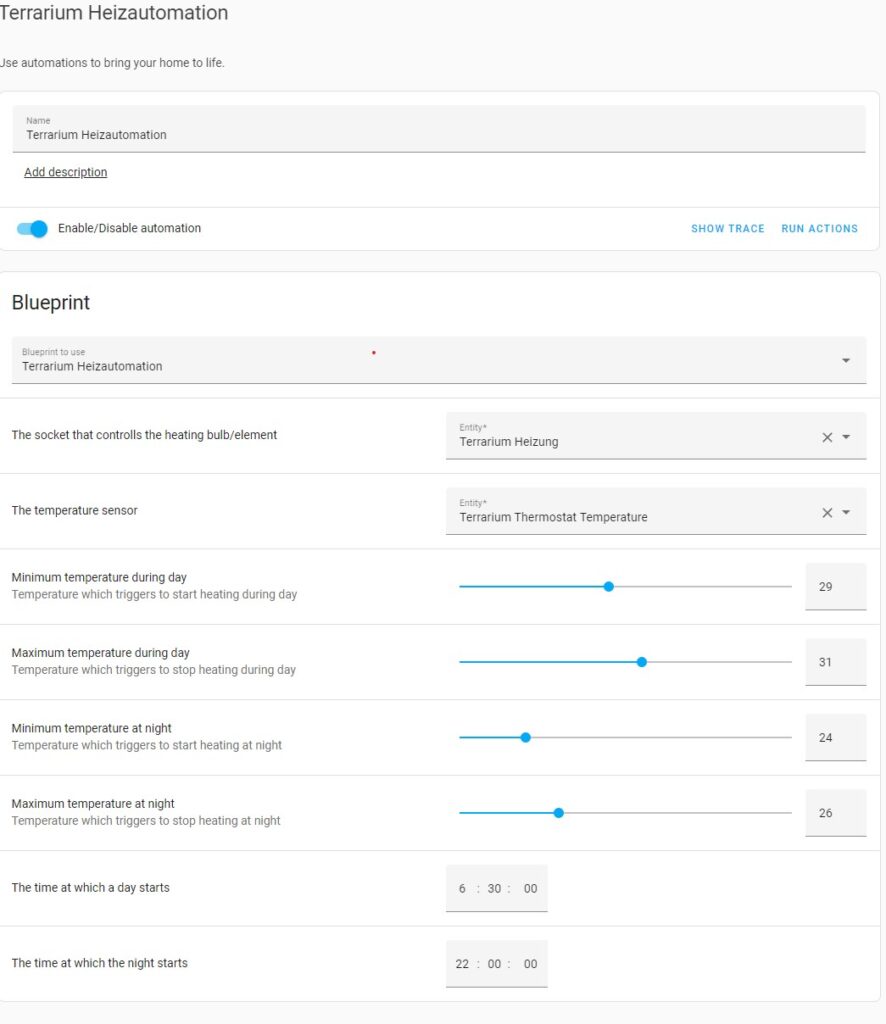
Task: Click the night start hour field showing 22
Action: click(x=462, y=964)
